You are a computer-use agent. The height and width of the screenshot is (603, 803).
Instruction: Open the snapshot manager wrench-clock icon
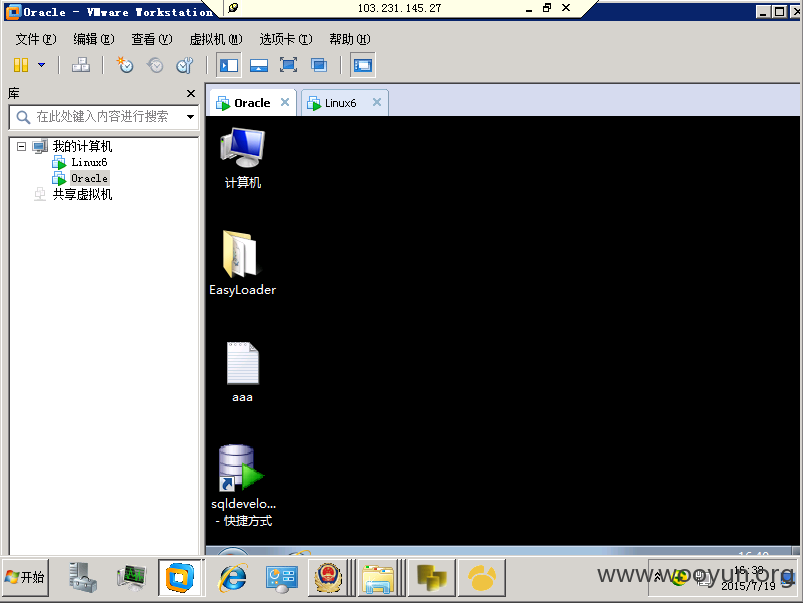pos(185,65)
